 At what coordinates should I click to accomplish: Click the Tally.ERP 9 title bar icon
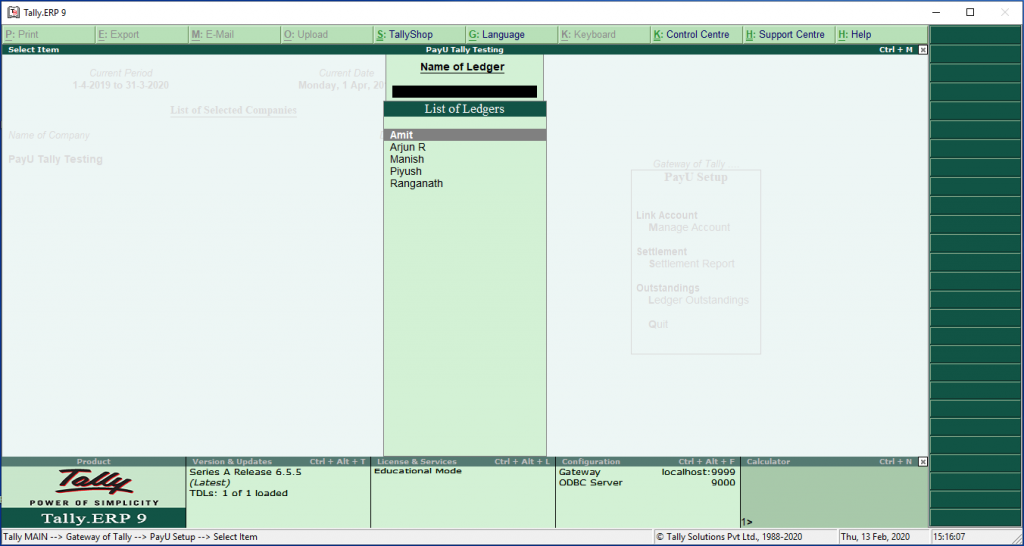pyautogui.click(x=13, y=12)
